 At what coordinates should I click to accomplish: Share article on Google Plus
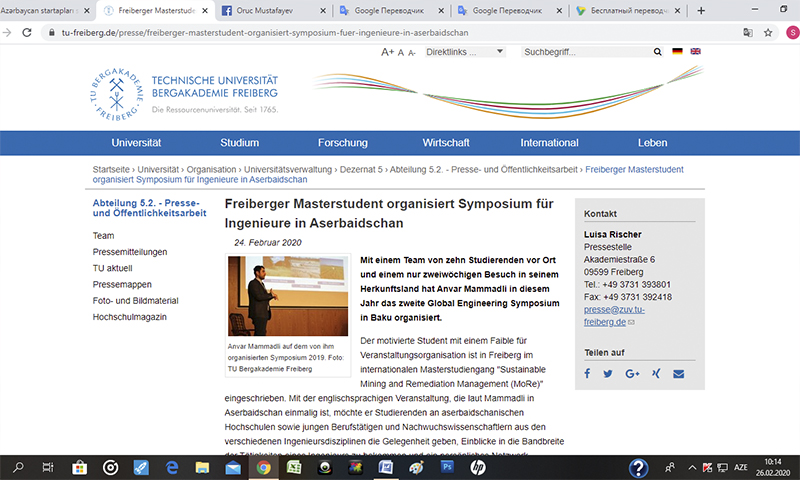point(632,374)
